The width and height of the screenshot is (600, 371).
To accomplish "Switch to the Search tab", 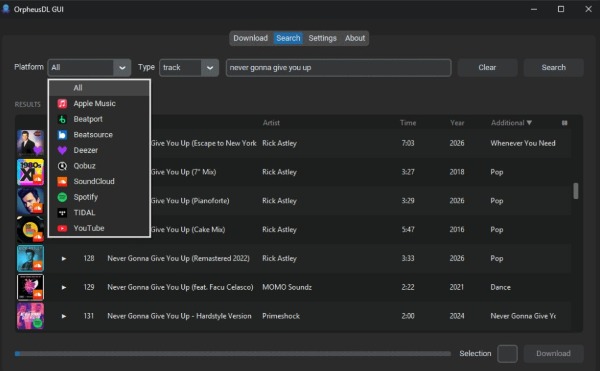I will (x=288, y=38).
